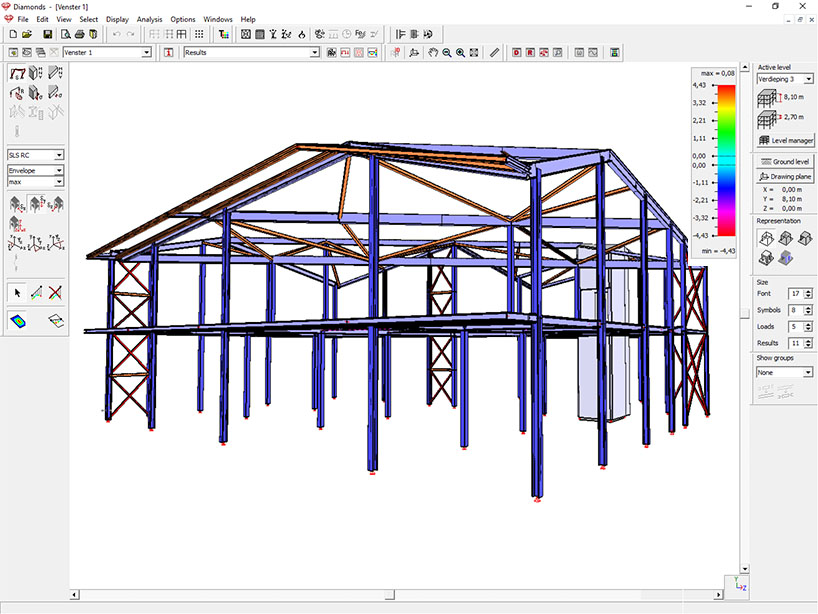The height and width of the screenshot is (614, 818).
Task: Select the pan hand tool
Action: click(x=433, y=53)
